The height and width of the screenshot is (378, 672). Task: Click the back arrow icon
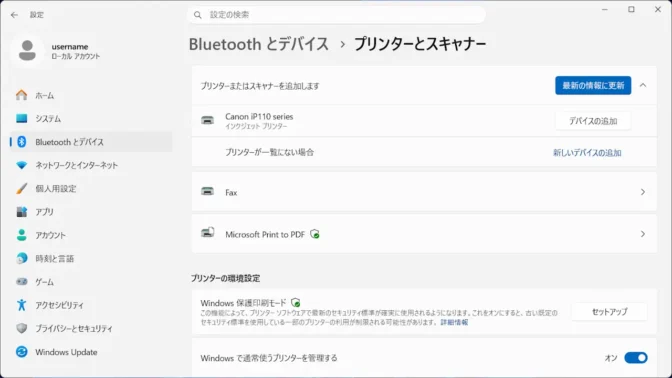[x=14, y=15]
